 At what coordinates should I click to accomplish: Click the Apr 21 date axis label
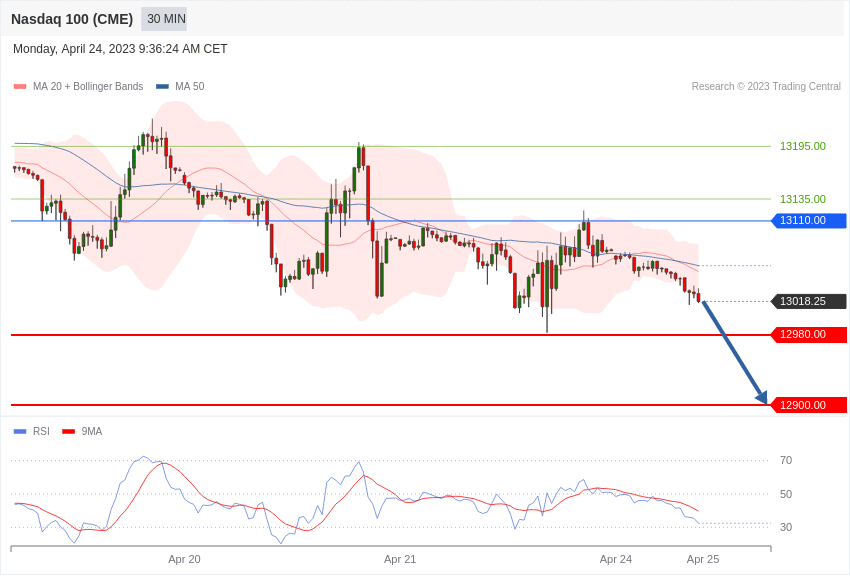click(x=400, y=559)
